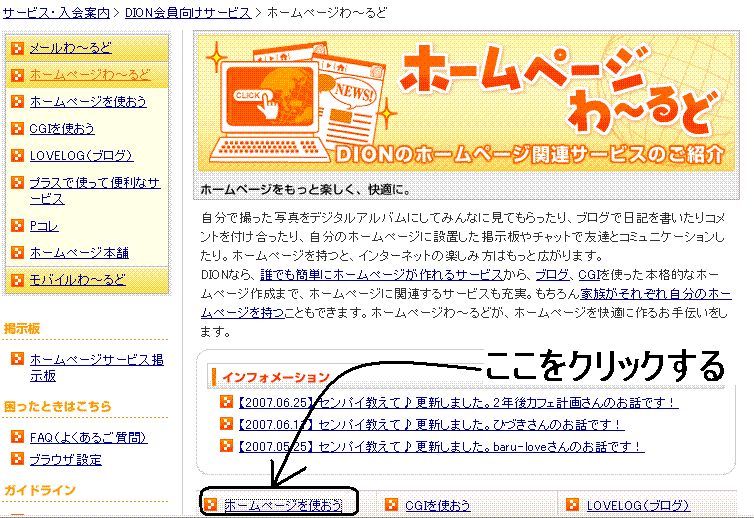
Task: Click orange bullet icon next to Pコレ
Action: click(x=18, y=226)
